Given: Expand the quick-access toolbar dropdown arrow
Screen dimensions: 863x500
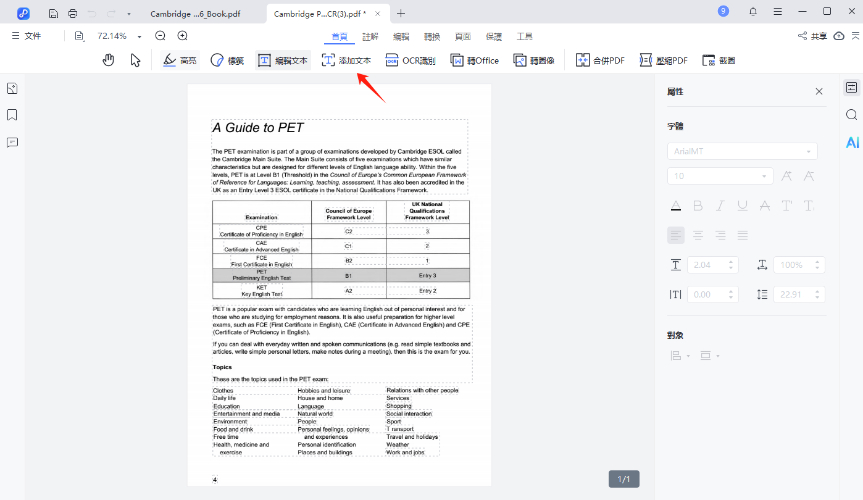Looking at the screenshot, I should tap(129, 14).
